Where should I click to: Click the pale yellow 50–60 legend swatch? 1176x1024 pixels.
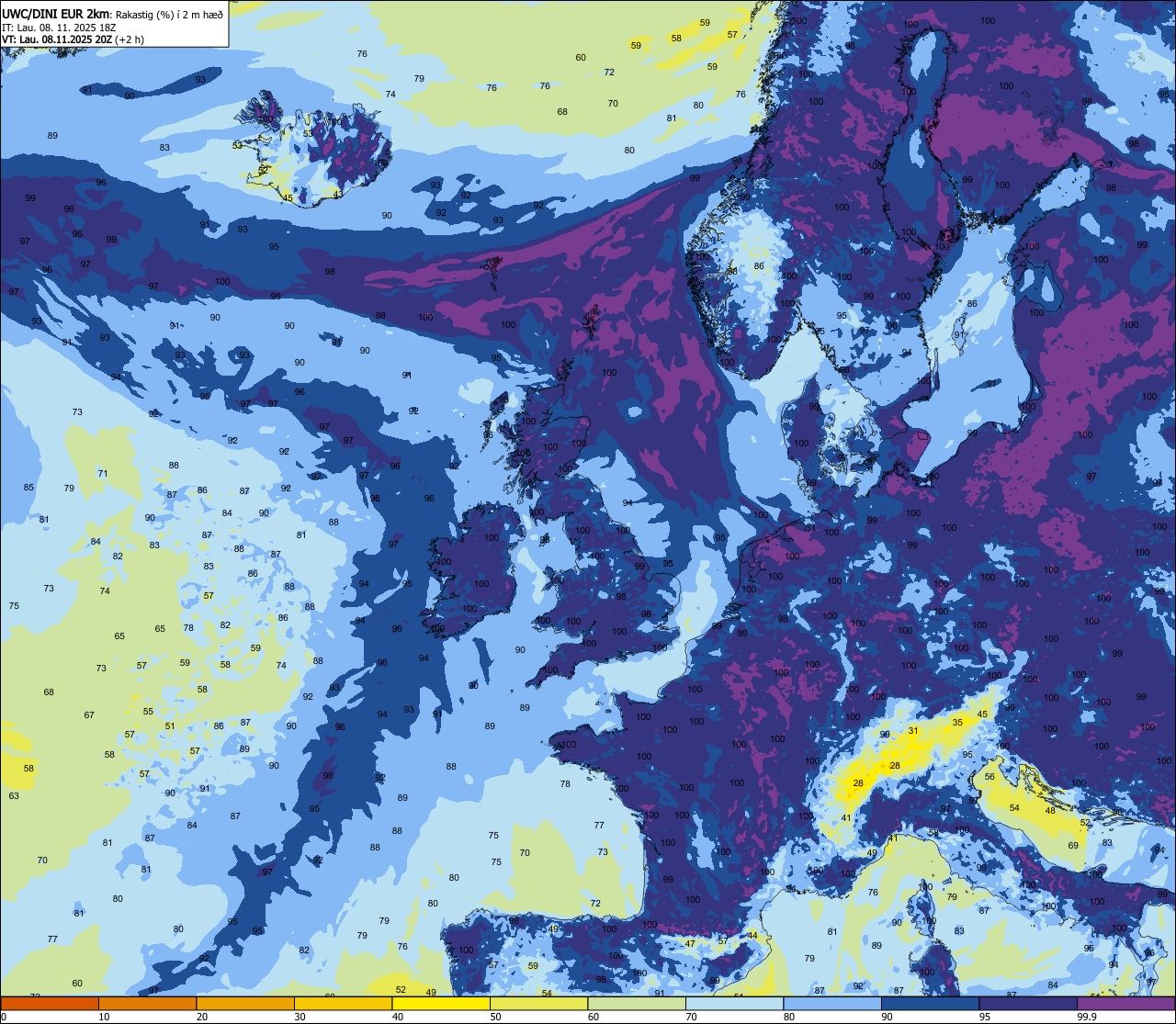[538, 1003]
